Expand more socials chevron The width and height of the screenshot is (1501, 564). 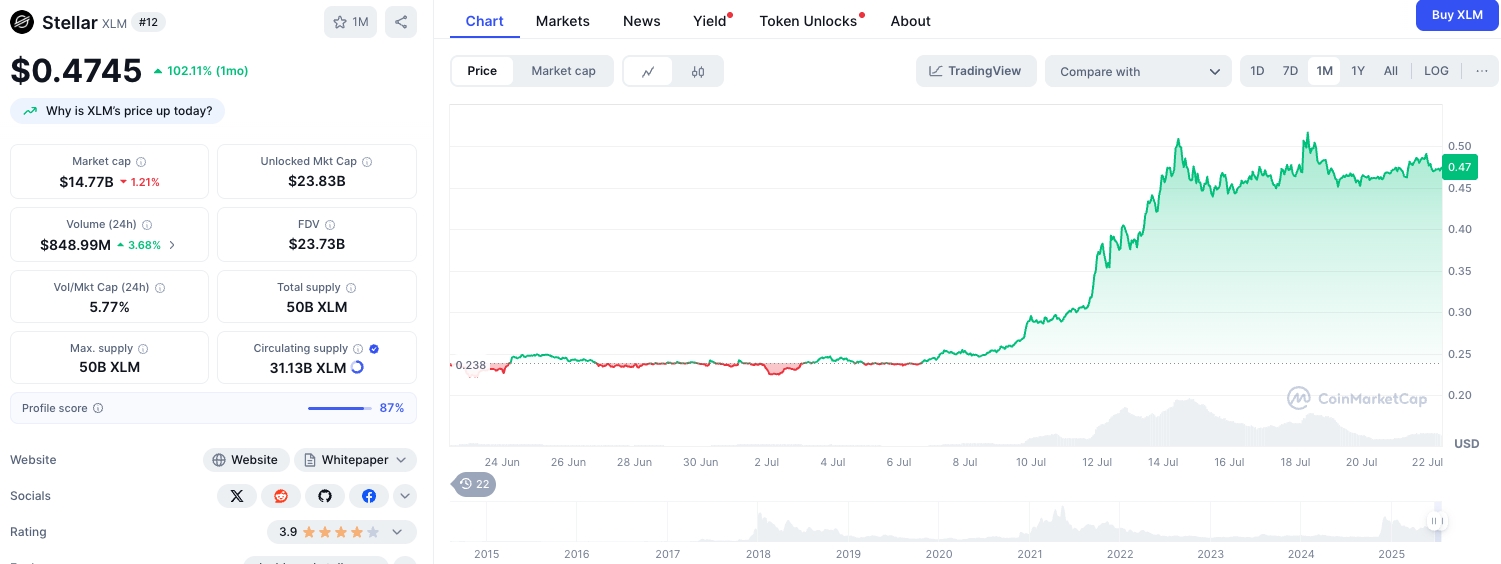(x=405, y=496)
